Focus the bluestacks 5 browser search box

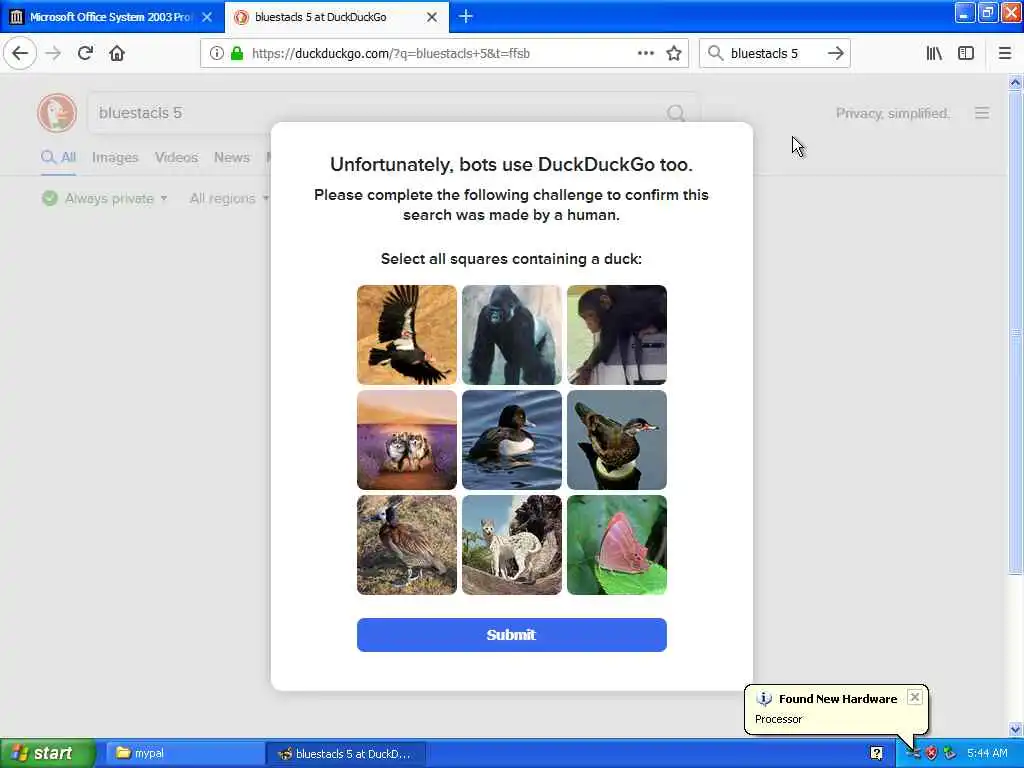tap(774, 53)
